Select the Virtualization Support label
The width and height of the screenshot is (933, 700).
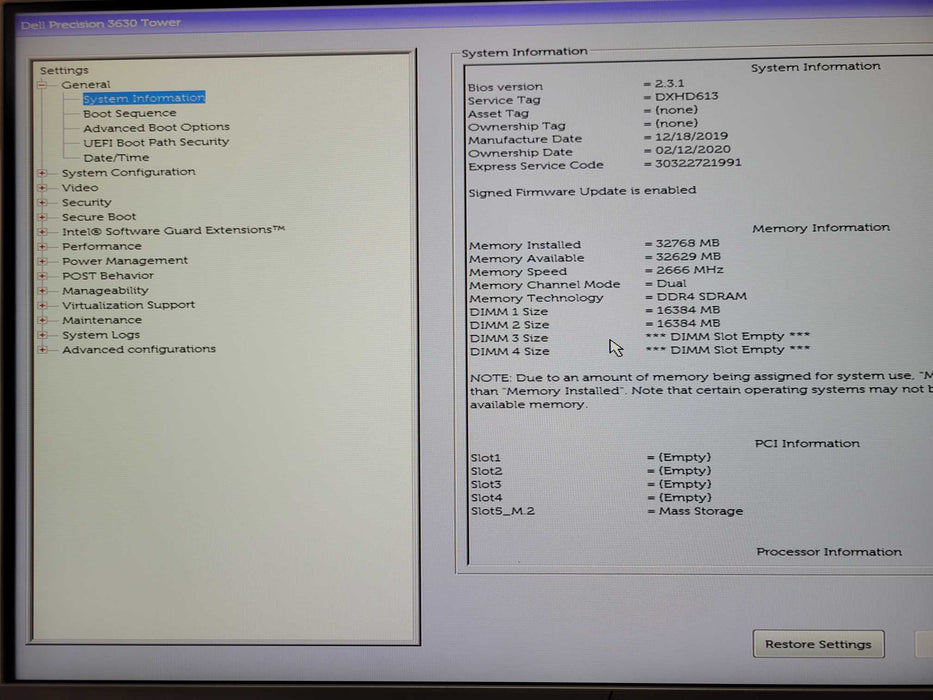(129, 305)
